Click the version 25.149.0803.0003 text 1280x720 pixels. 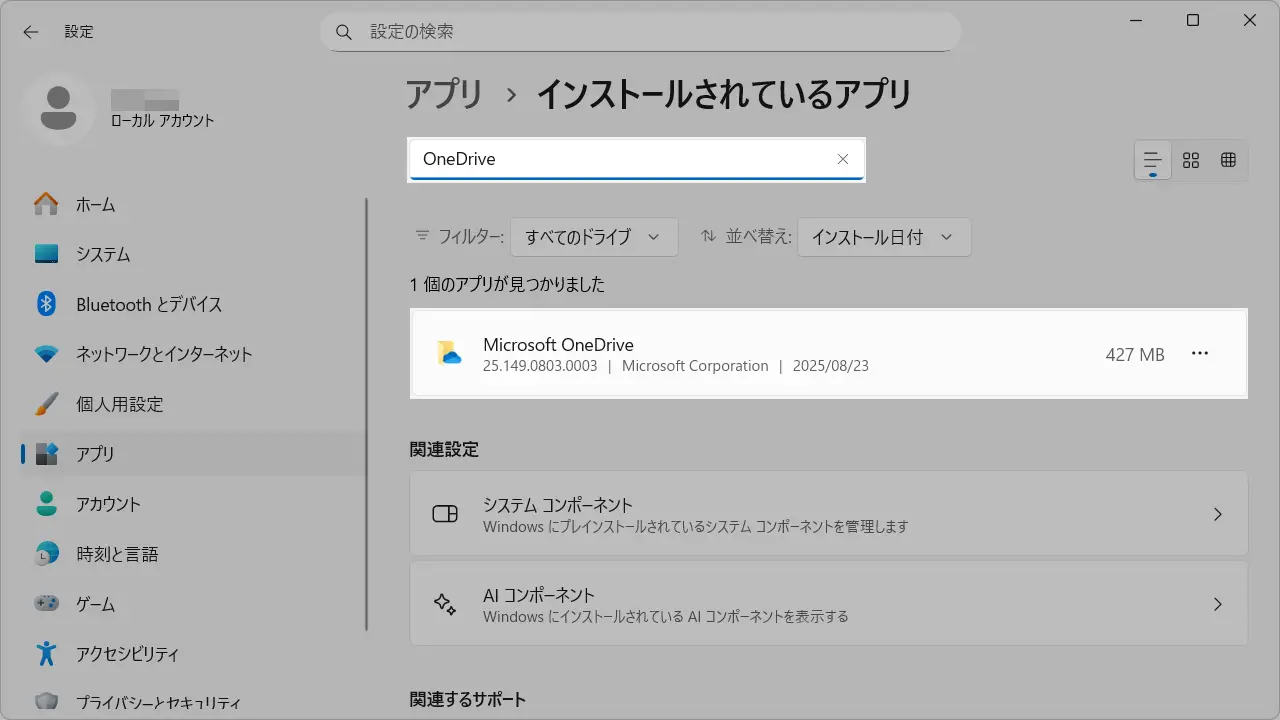point(540,366)
